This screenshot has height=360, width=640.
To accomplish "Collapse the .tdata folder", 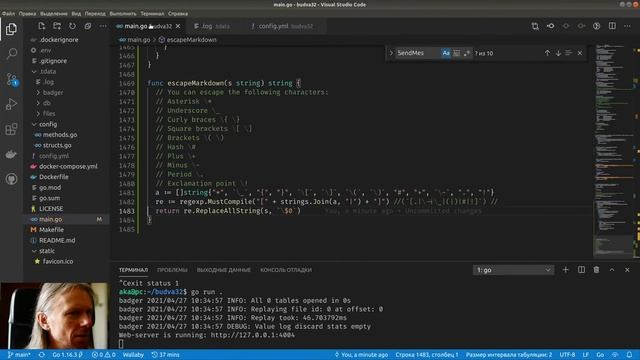I will [x=34, y=71].
